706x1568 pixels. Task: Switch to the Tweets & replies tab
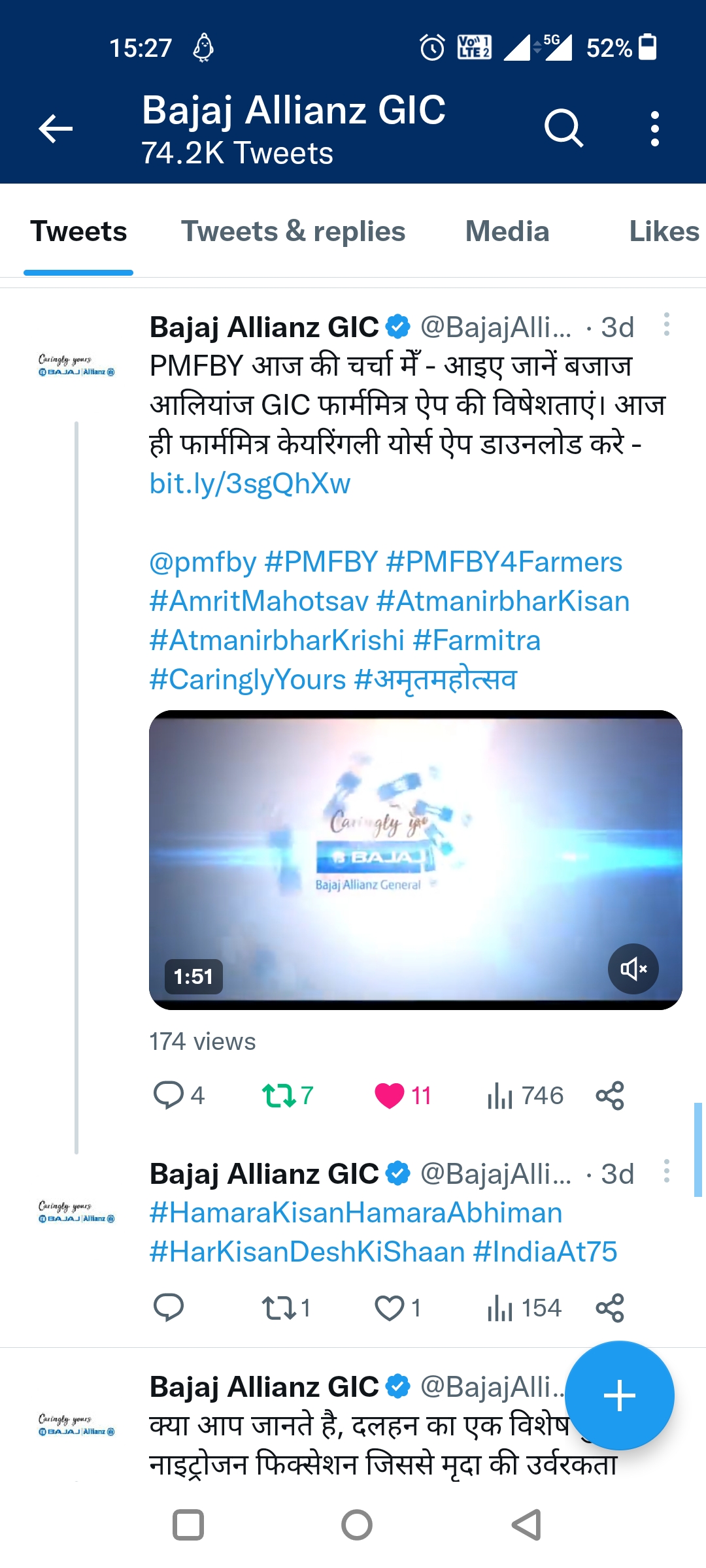coord(293,231)
